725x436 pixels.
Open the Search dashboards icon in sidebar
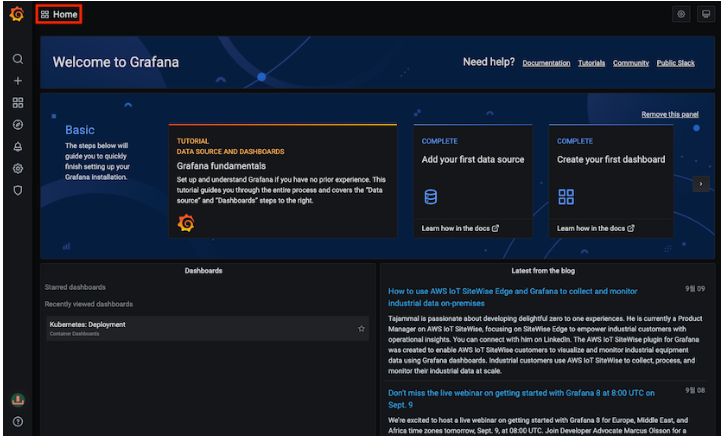click(x=18, y=59)
